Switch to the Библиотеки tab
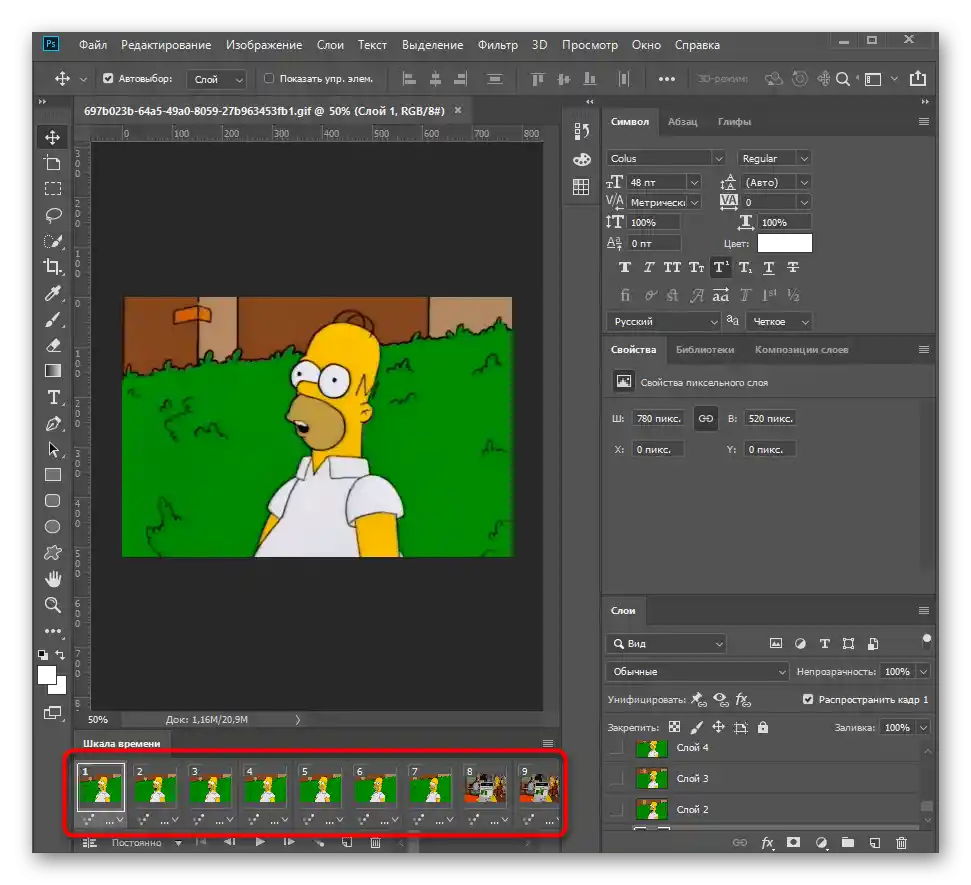971x885 pixels. point(704,350)
